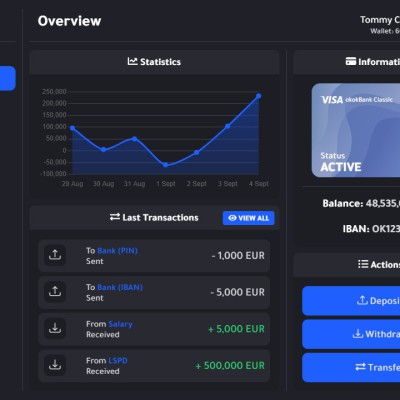Click the upload icon beside Bank (PIN)
Image resolution: width=400 pixels, height=400 pixels.
click(x=55, y=255)
